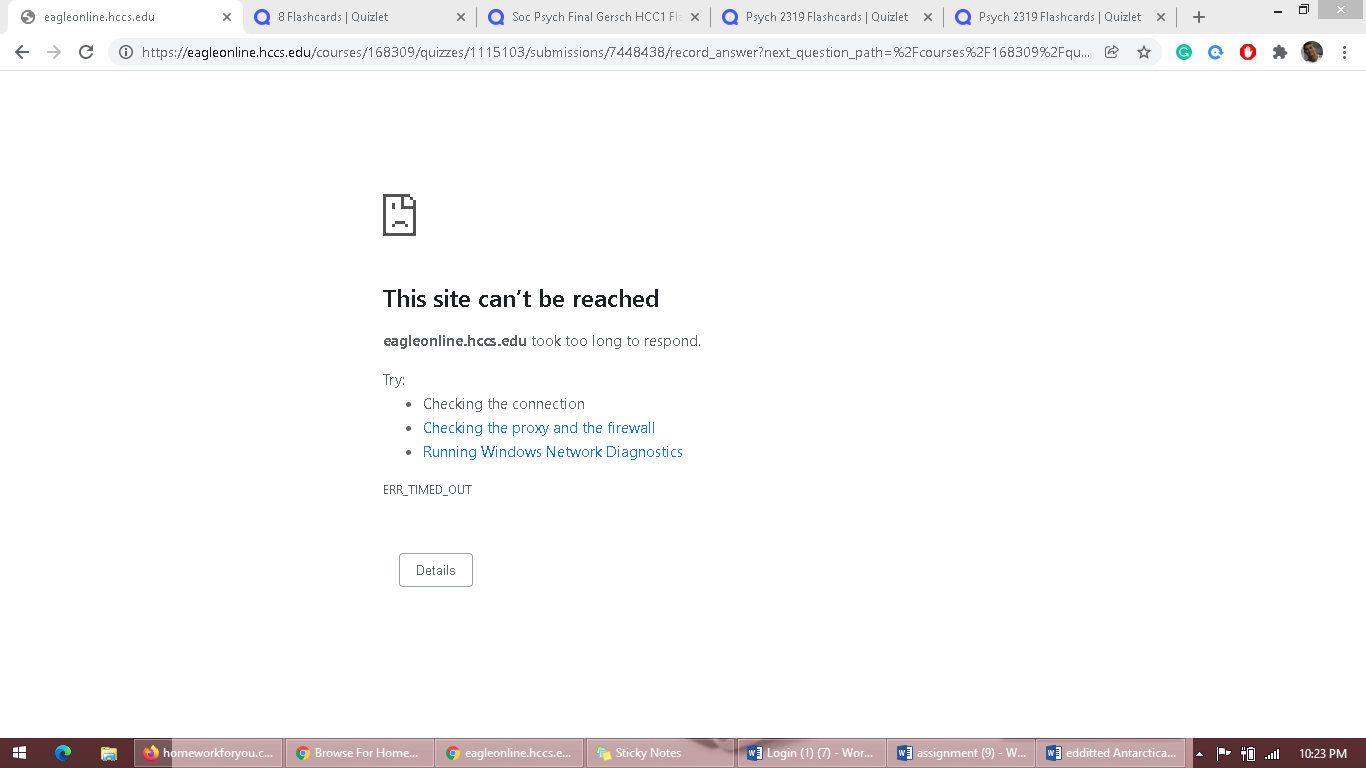Click the address bar URL field
1366x768 pixels.
tap(615, 52)
